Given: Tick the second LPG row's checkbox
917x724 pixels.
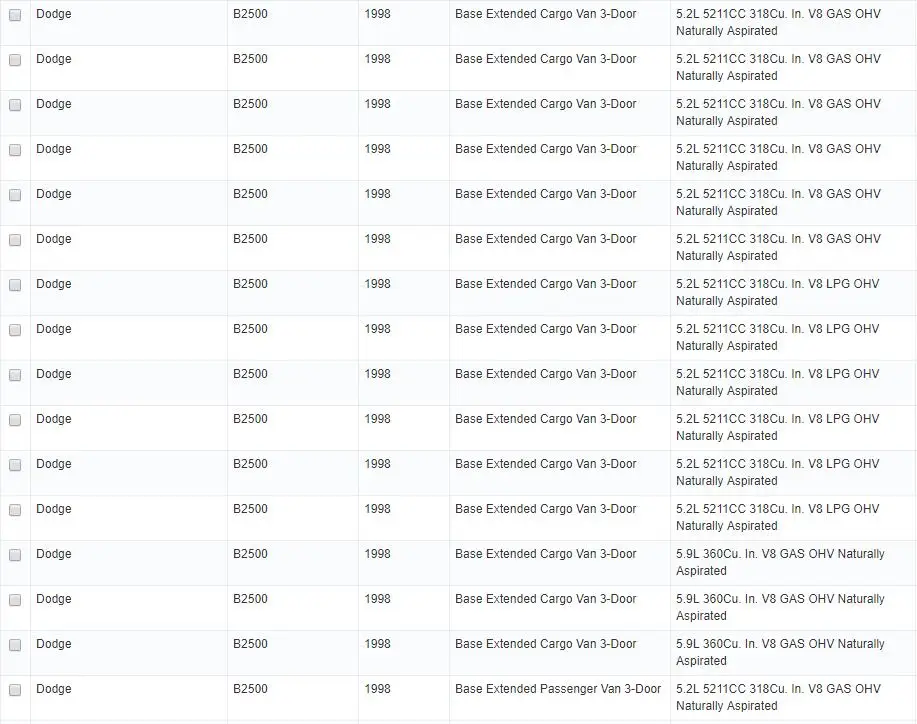Looking at the screenshot, I should coord(15,330).
